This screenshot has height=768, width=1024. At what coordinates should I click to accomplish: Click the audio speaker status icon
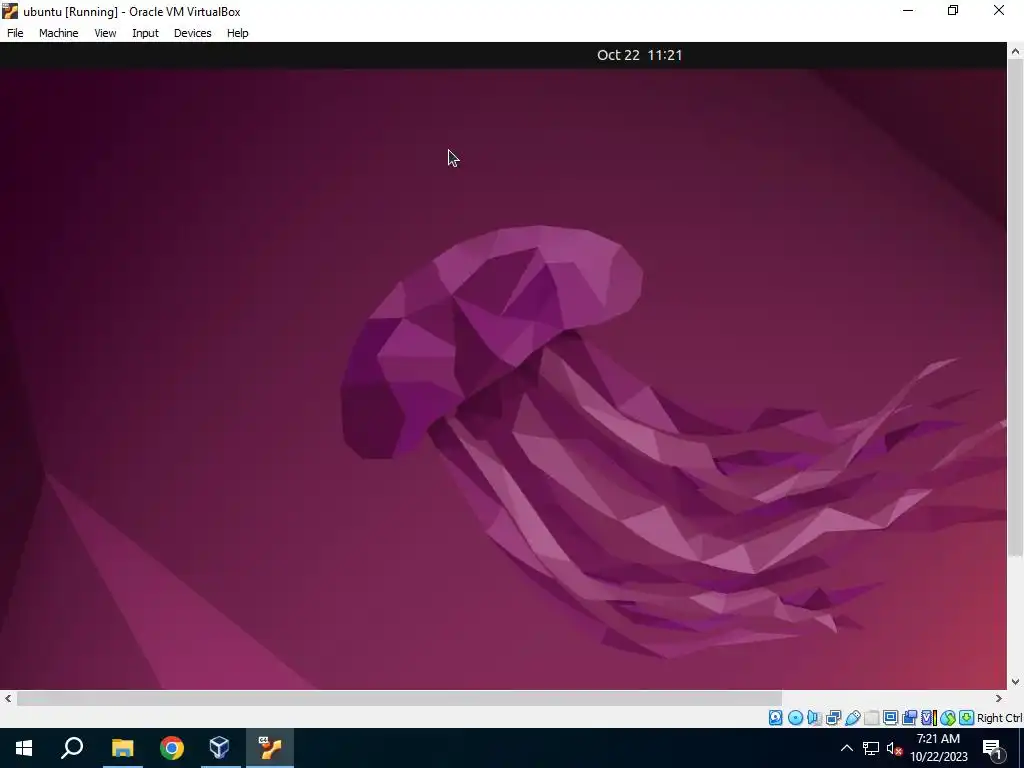tap(814, 718)
